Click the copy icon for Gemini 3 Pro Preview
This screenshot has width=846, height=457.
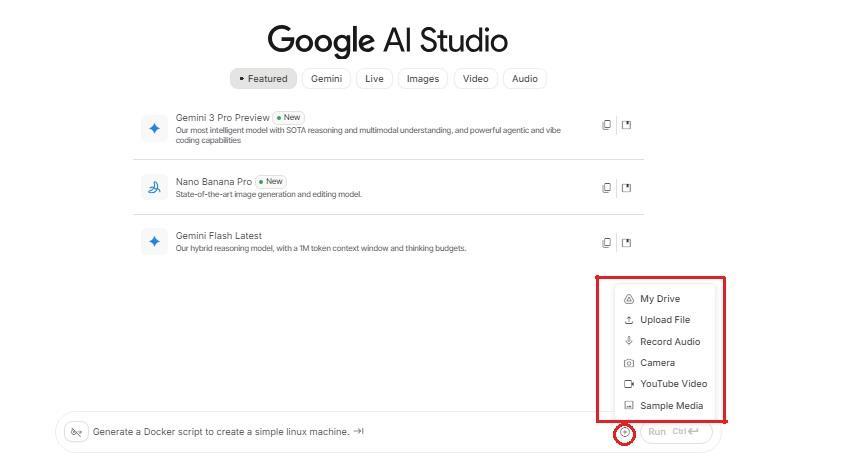pyautogui.click(x=606, y=125)
